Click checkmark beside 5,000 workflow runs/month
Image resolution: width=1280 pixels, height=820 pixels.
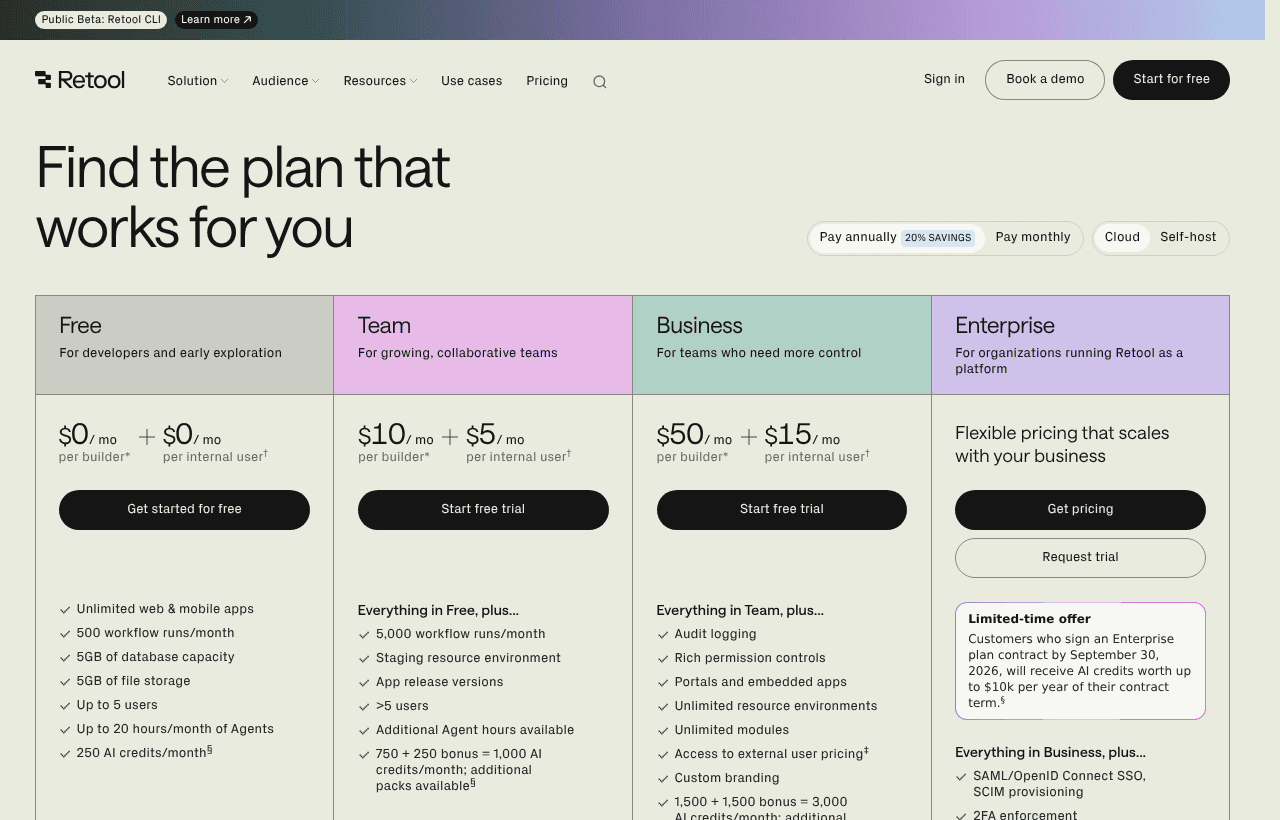[364, 635]
